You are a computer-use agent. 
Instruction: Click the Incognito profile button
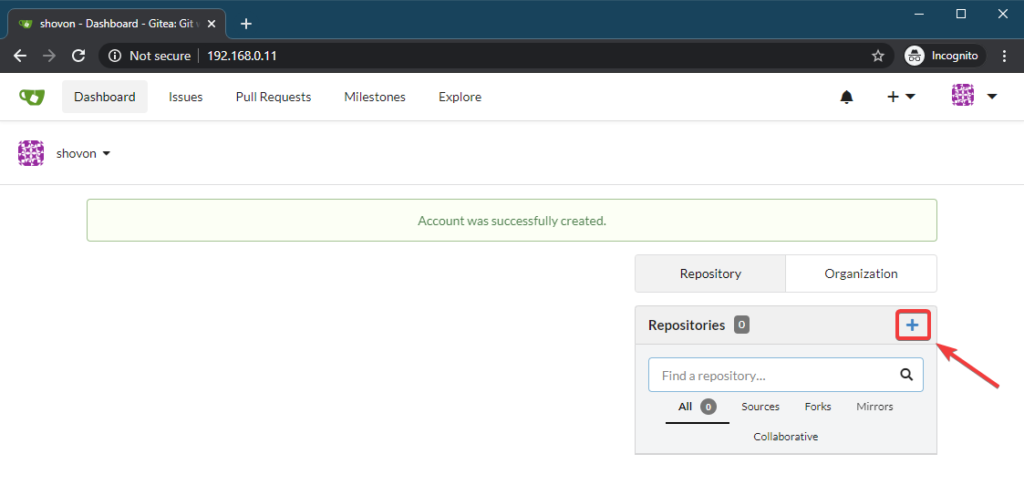tap(946, 56)
